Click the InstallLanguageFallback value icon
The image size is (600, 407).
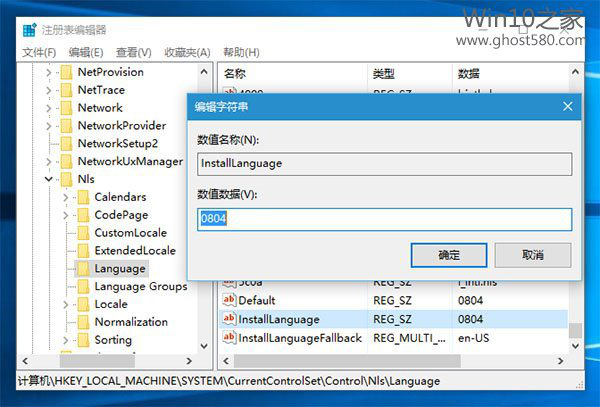tap(229, 338)
